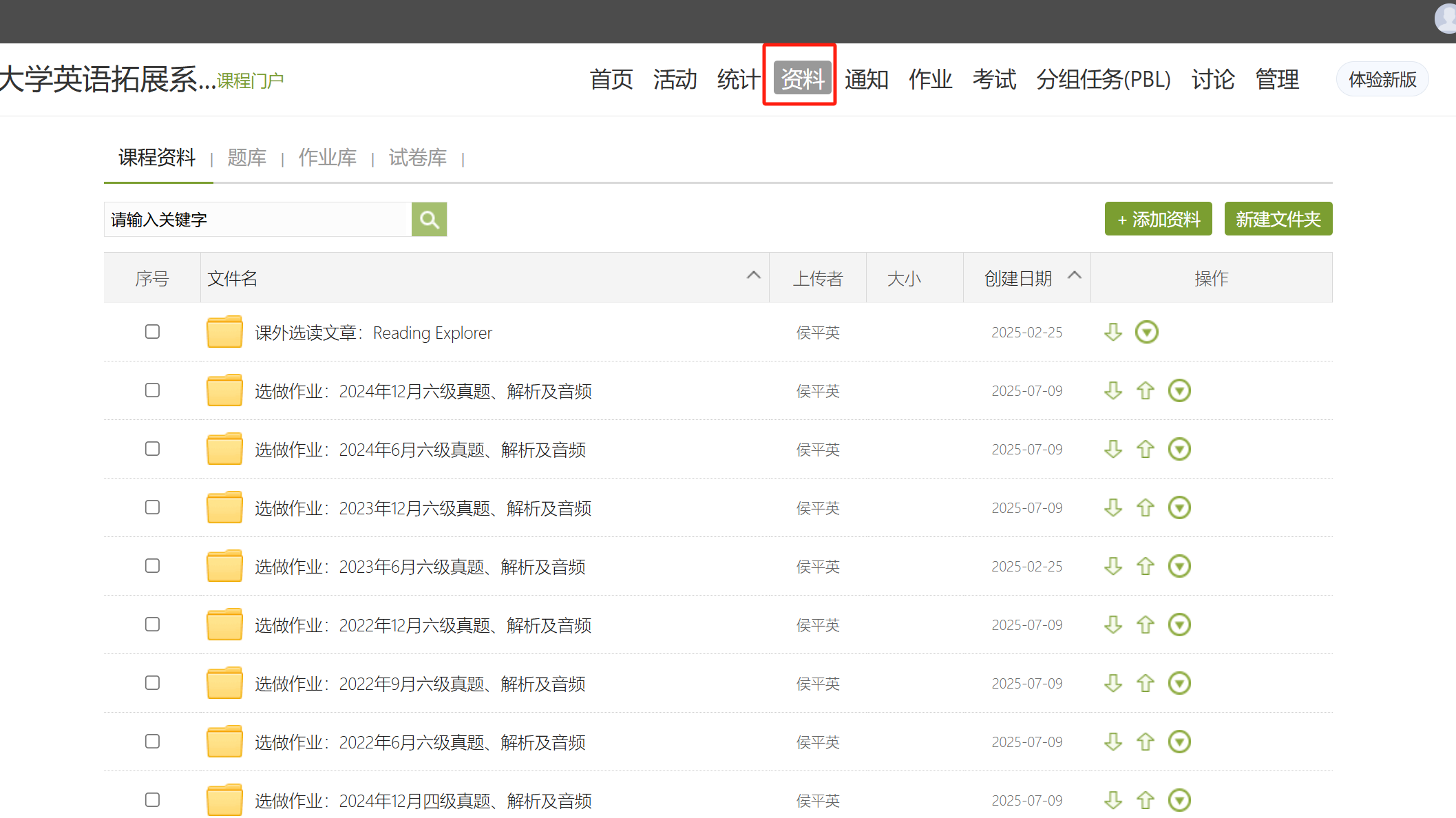Image resolution: width=1456 pixels, height=818 pixels.
Task: Click the 添加资料 button
Action: click(1158, 219)
